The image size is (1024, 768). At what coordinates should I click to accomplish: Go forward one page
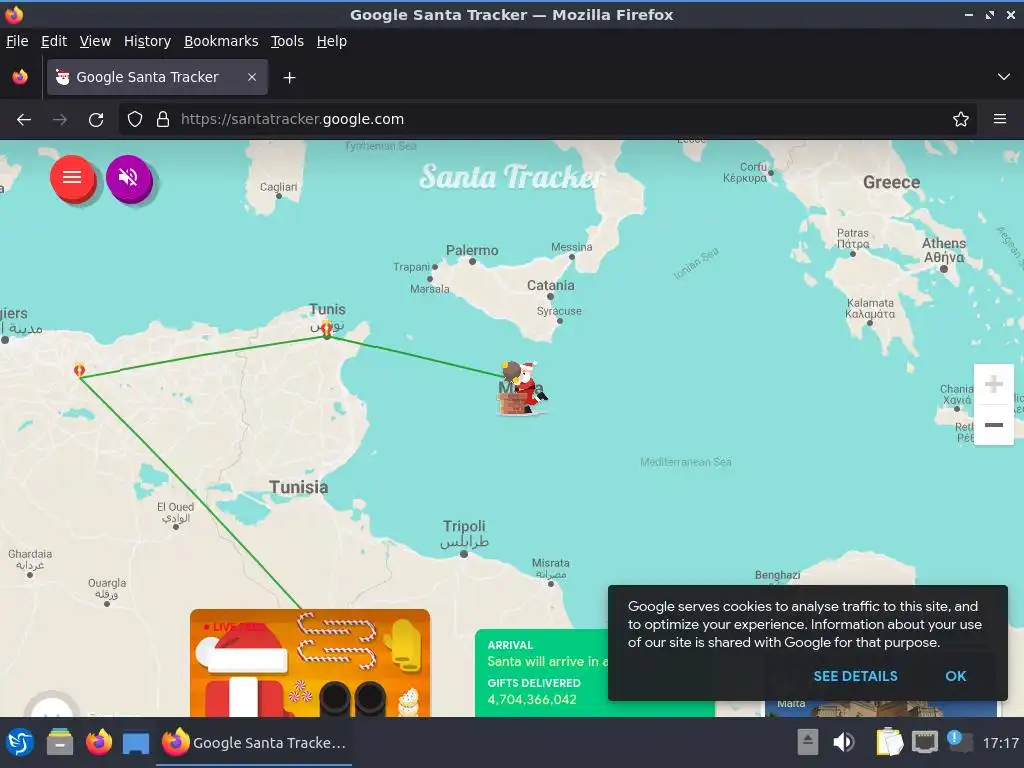(60, 120)
